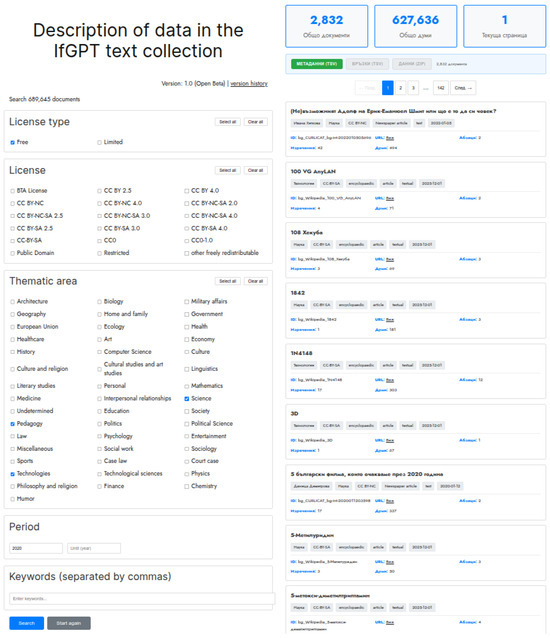Image resolution: width=550 pixels, height=638 pixels.
Task: Go to results page 3
Action: tap(413, 88)
